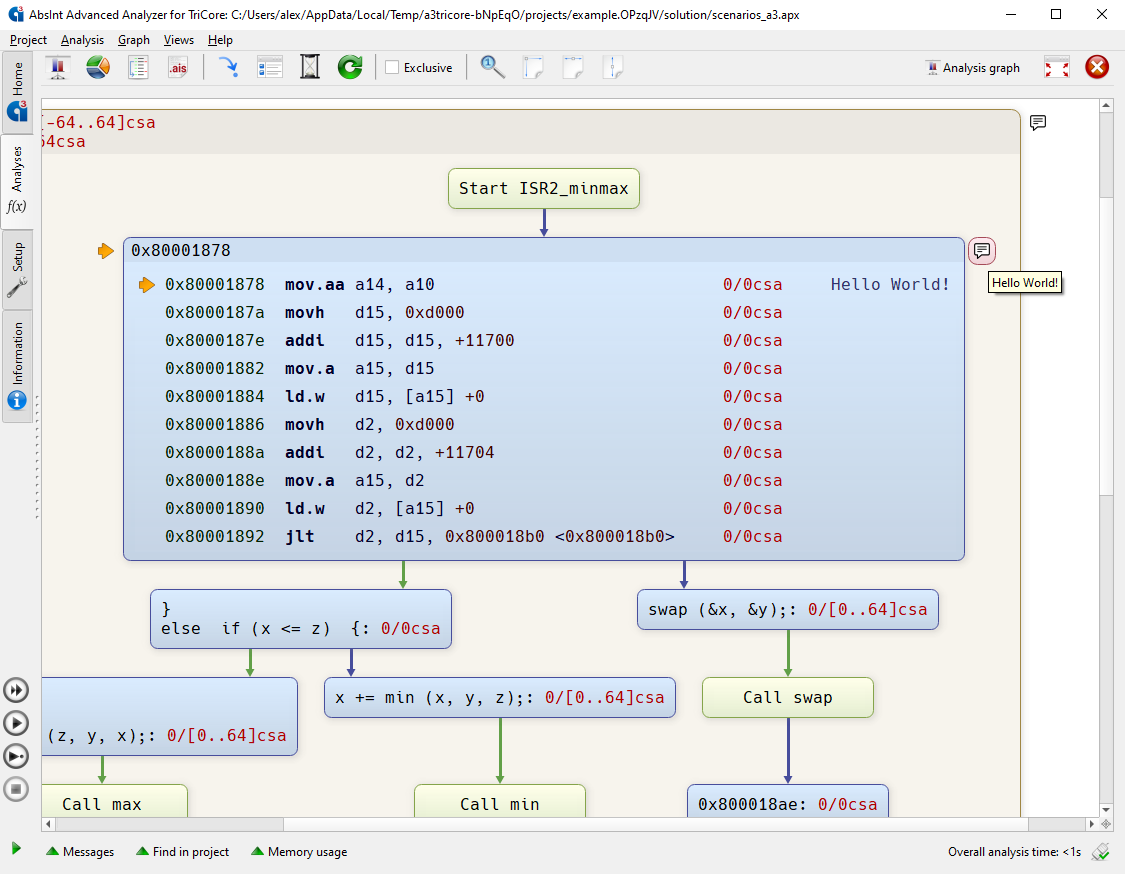This screenshot has height=874, width=1125.
Task: Click the list details view icon
Action: pyautogui.click(x=270, y=67)
